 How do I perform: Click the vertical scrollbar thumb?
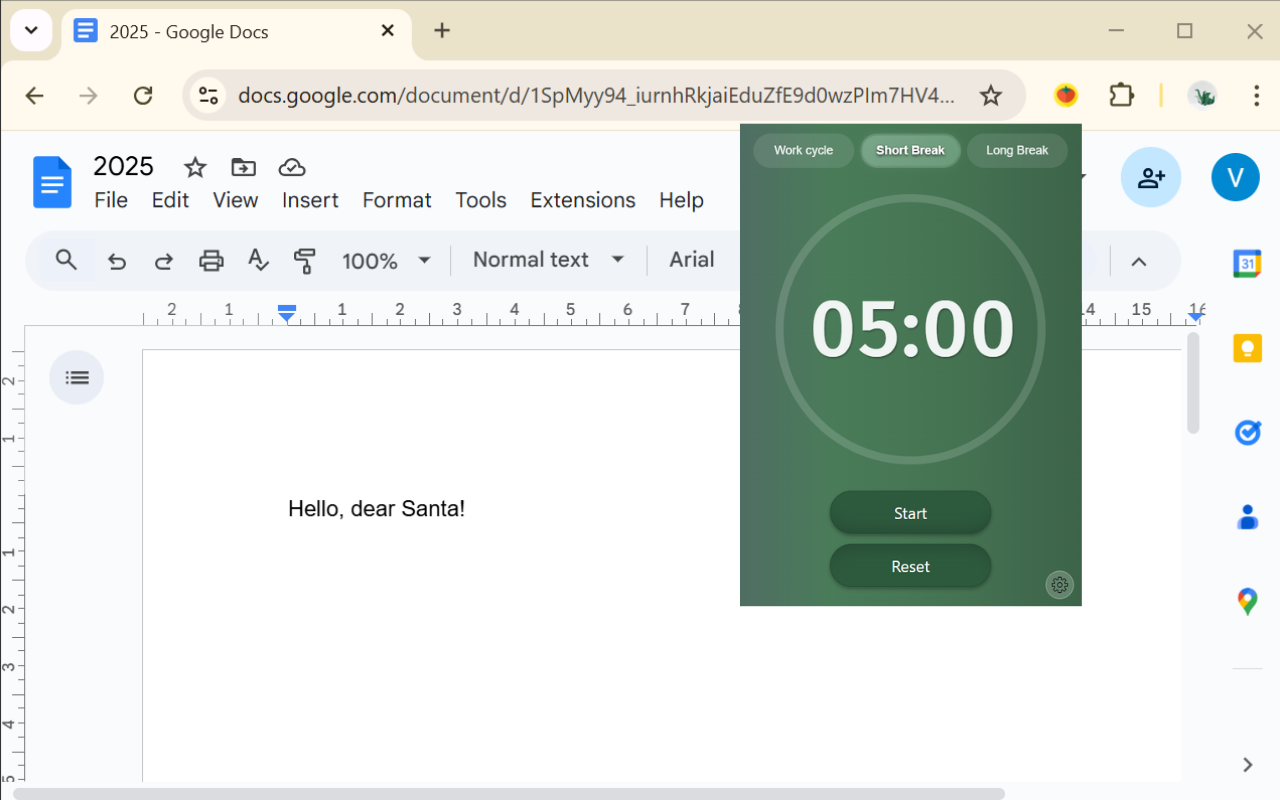(1192, 383)
